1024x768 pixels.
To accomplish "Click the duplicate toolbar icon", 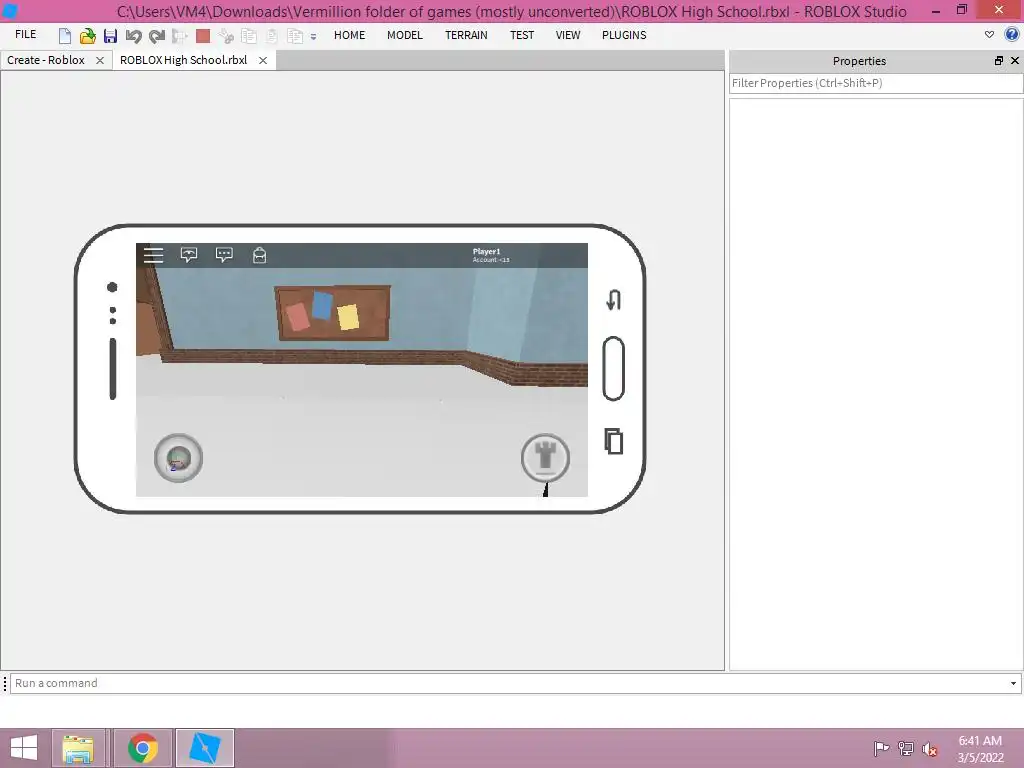I will coord(295,36).
